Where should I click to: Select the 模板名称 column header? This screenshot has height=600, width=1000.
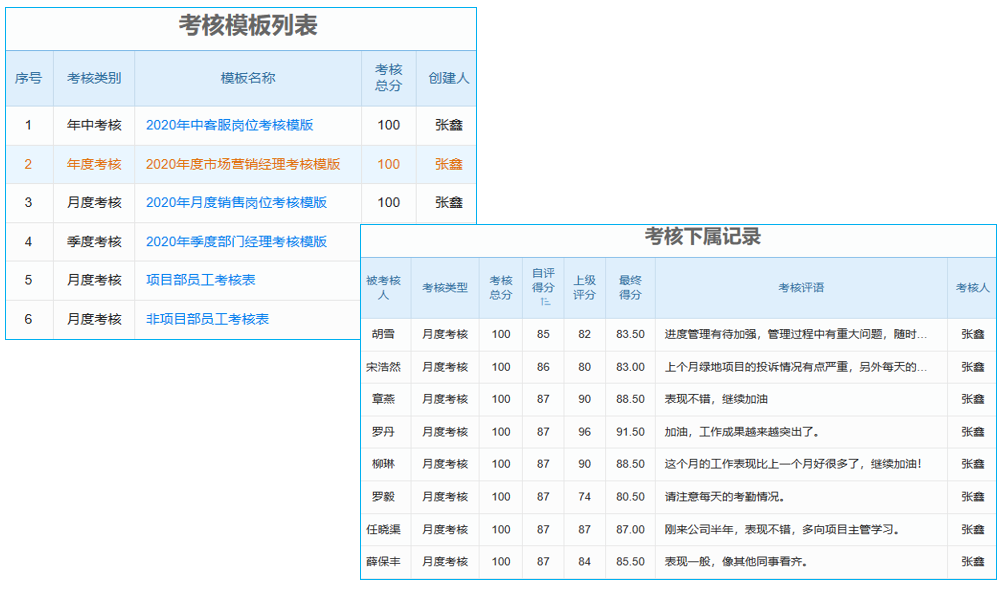point(245,79)
